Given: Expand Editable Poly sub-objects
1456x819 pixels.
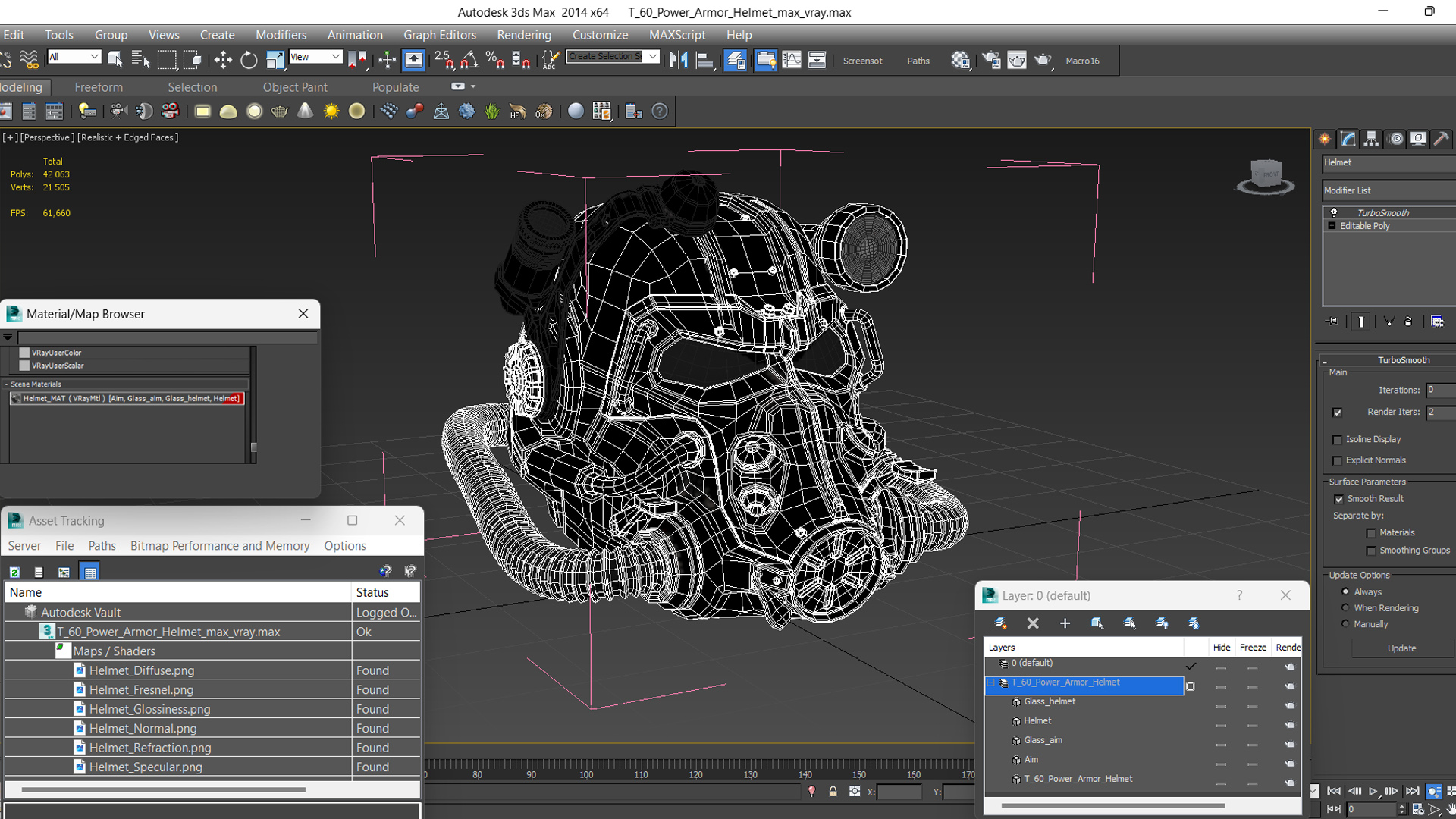Looking at the screenshot, I should [x=1332, y=226].
